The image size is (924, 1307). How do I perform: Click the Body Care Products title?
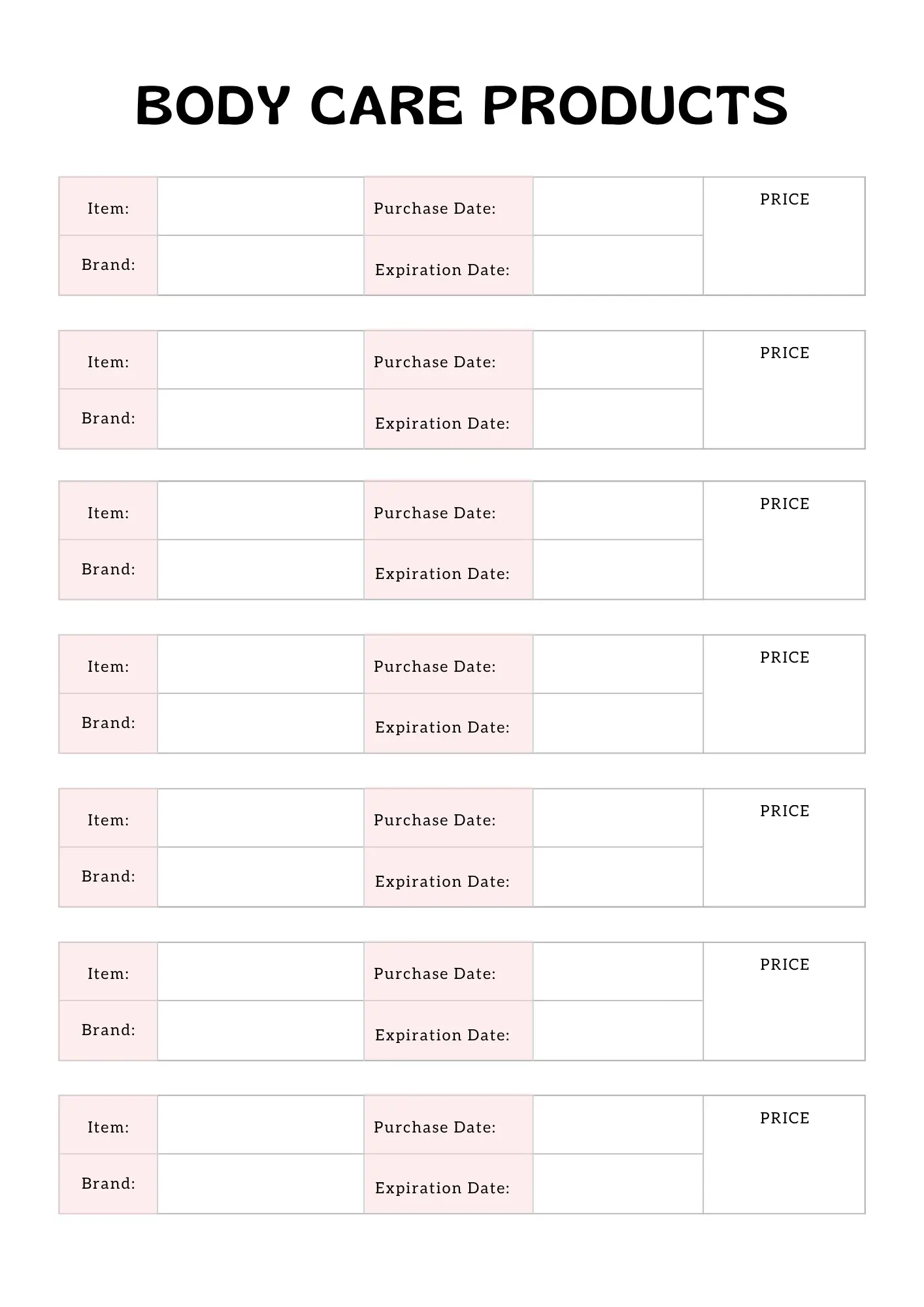pyautogui.click(x=461, y=106)
